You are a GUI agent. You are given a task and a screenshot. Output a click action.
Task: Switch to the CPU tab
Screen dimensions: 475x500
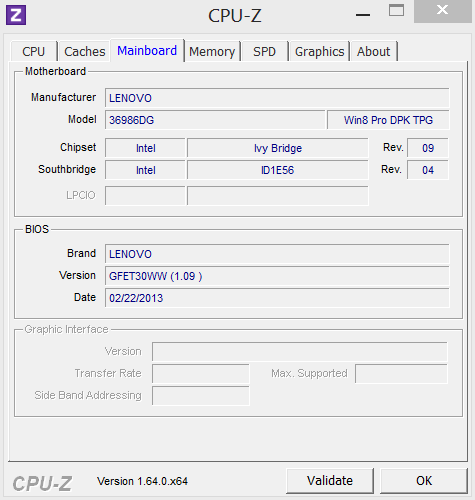(33, 52)
